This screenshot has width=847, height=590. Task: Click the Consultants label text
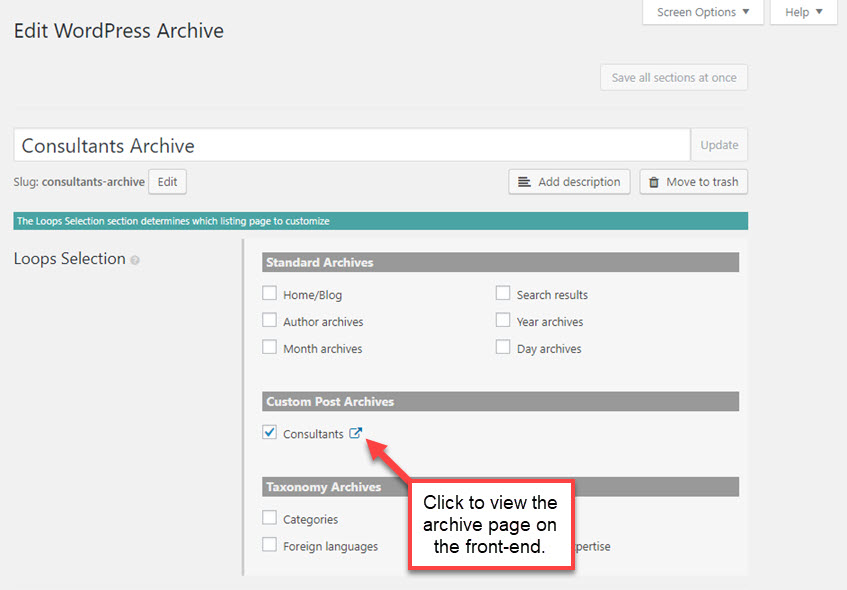(x=313, y=434)
